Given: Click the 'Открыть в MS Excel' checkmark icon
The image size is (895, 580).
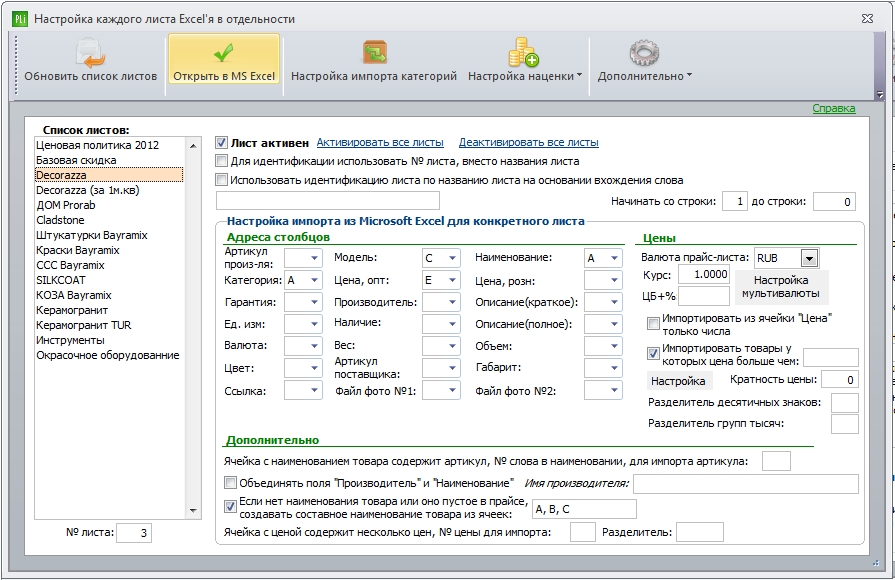Looking at the screenshot, I should coord(224,53).
